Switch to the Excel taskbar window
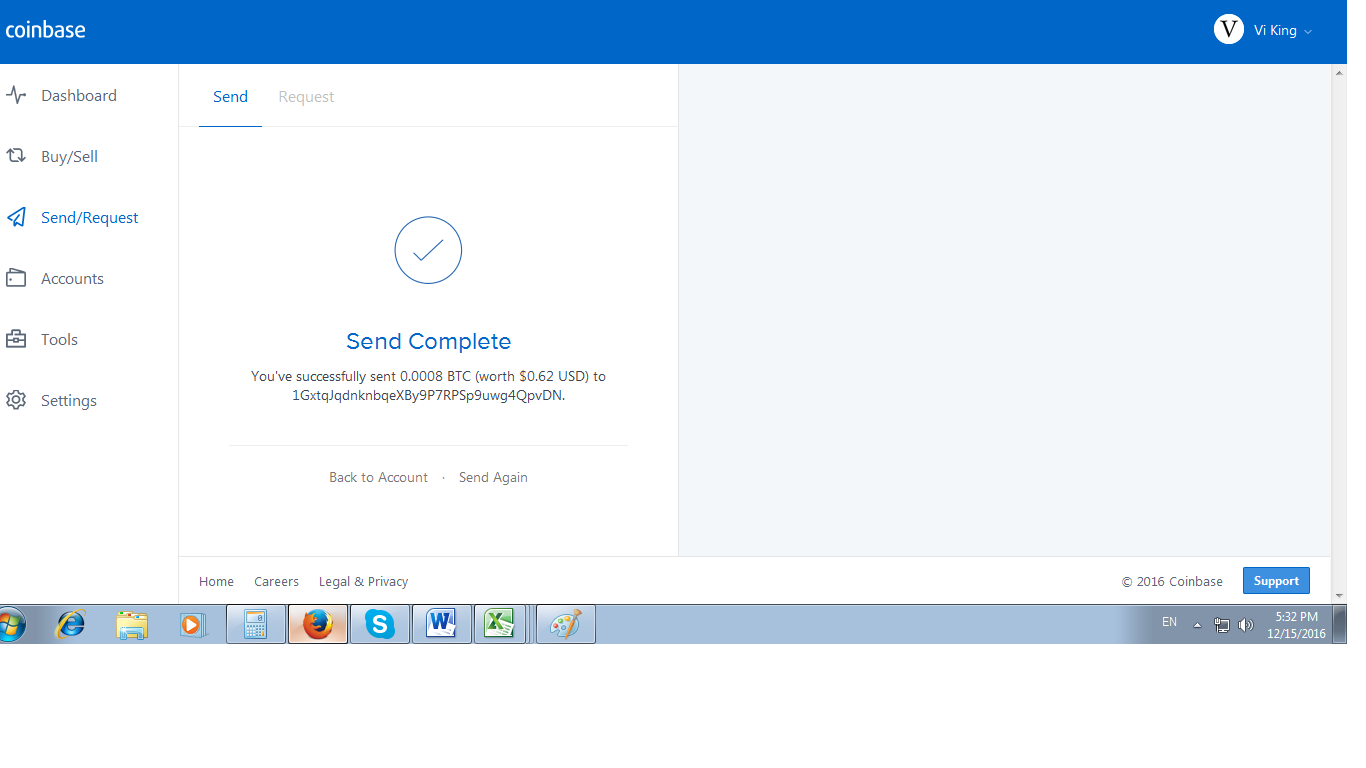The width and height of the screenshot is (1366, 768). click(x=500, y=625)
